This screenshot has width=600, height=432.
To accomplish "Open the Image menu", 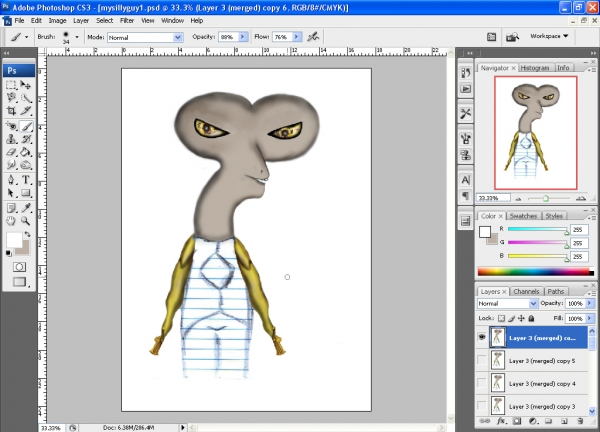I will point(57,21).
